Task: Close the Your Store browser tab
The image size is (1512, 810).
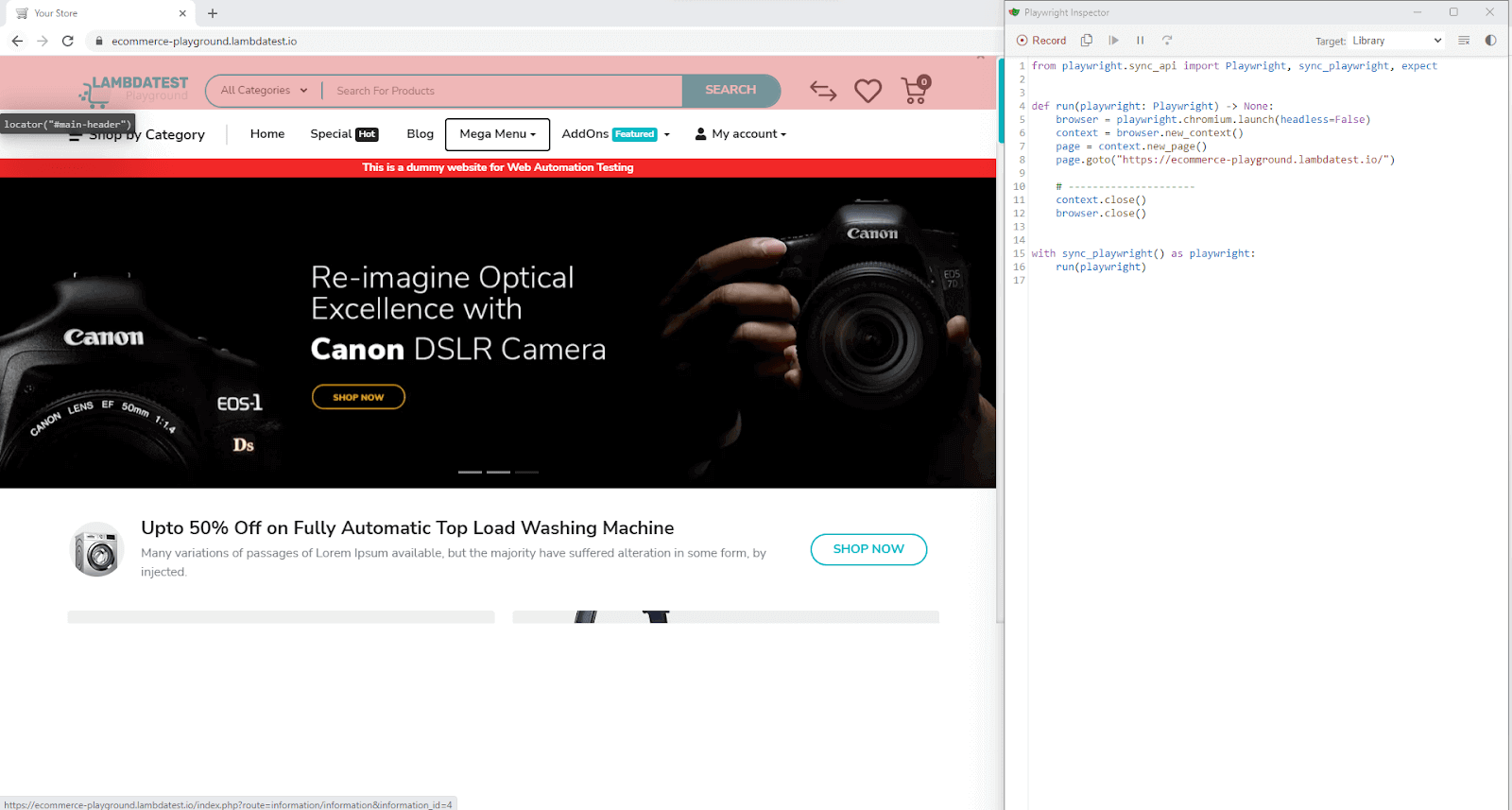Action: tap(182, 13)
